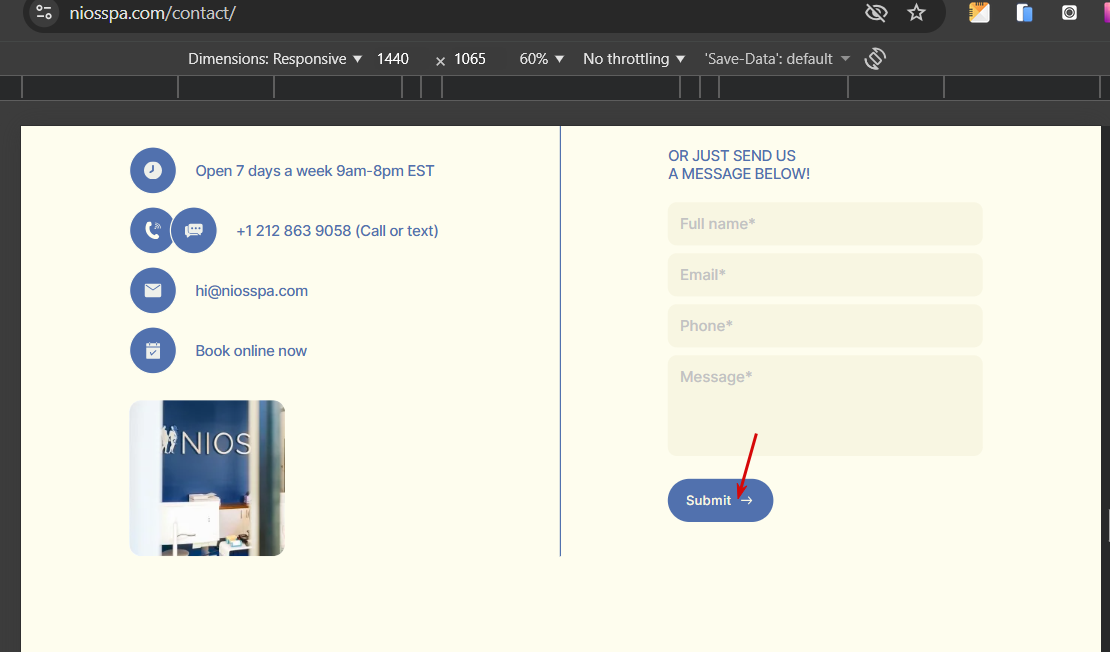The height and width of the screenshot is (652, 1110).
Task: Click the crossed-out eye tracking protection icon
Action: 876,12
